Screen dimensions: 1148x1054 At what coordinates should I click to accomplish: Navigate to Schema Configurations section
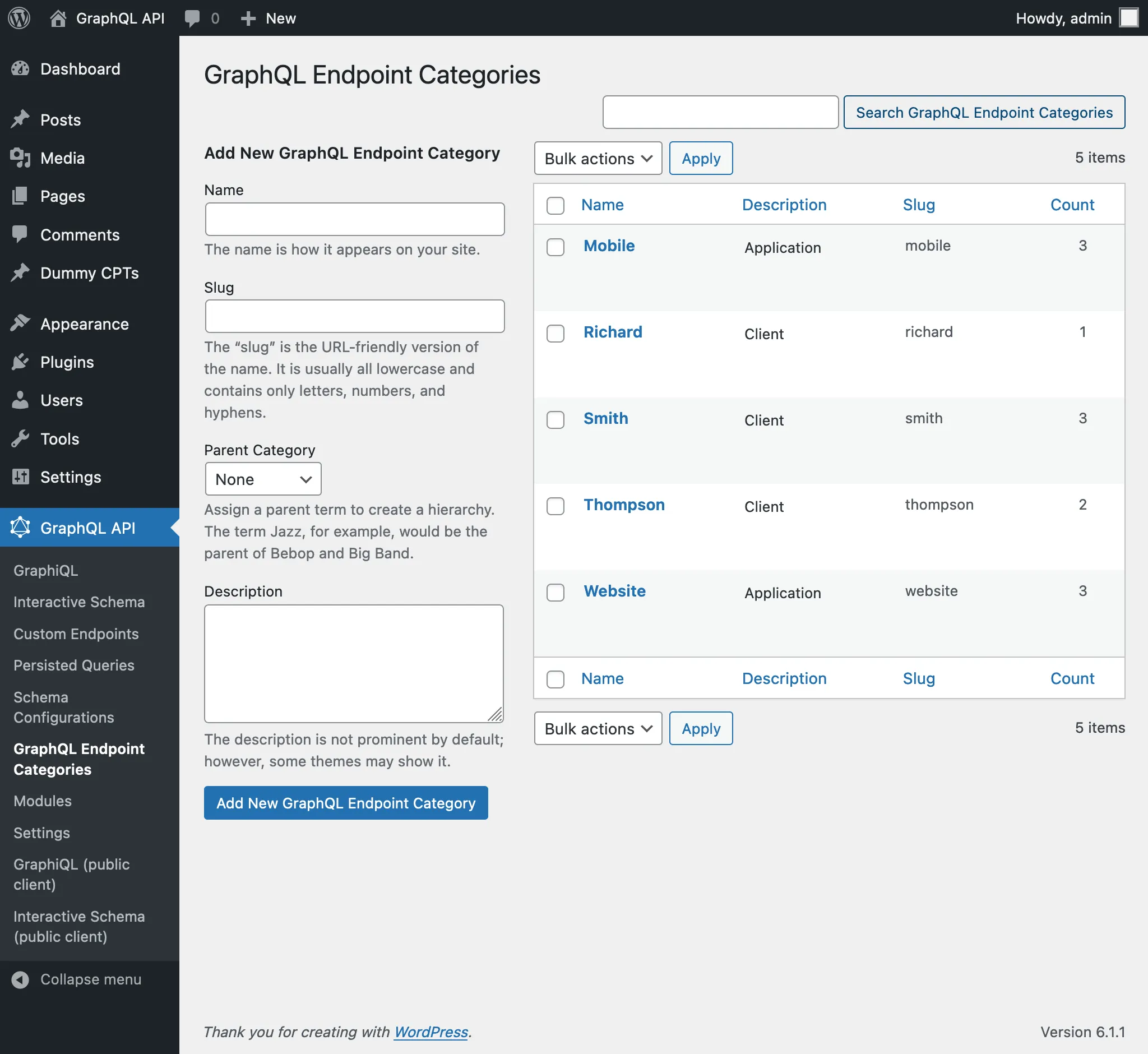click(63, 706)
